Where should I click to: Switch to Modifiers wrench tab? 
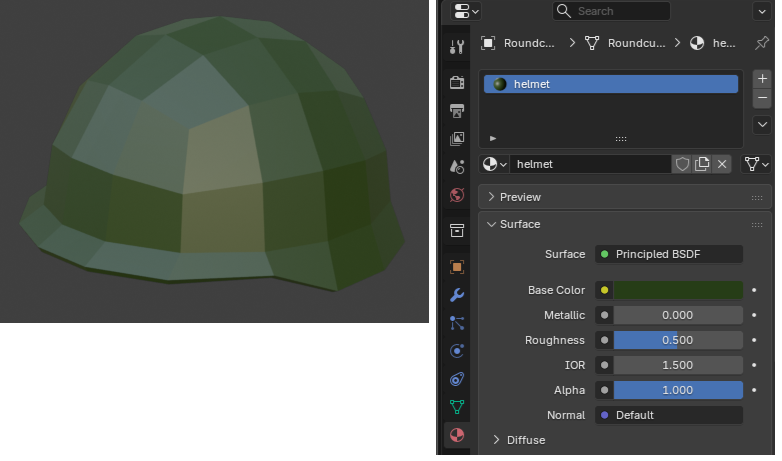(x=457, y=295)
